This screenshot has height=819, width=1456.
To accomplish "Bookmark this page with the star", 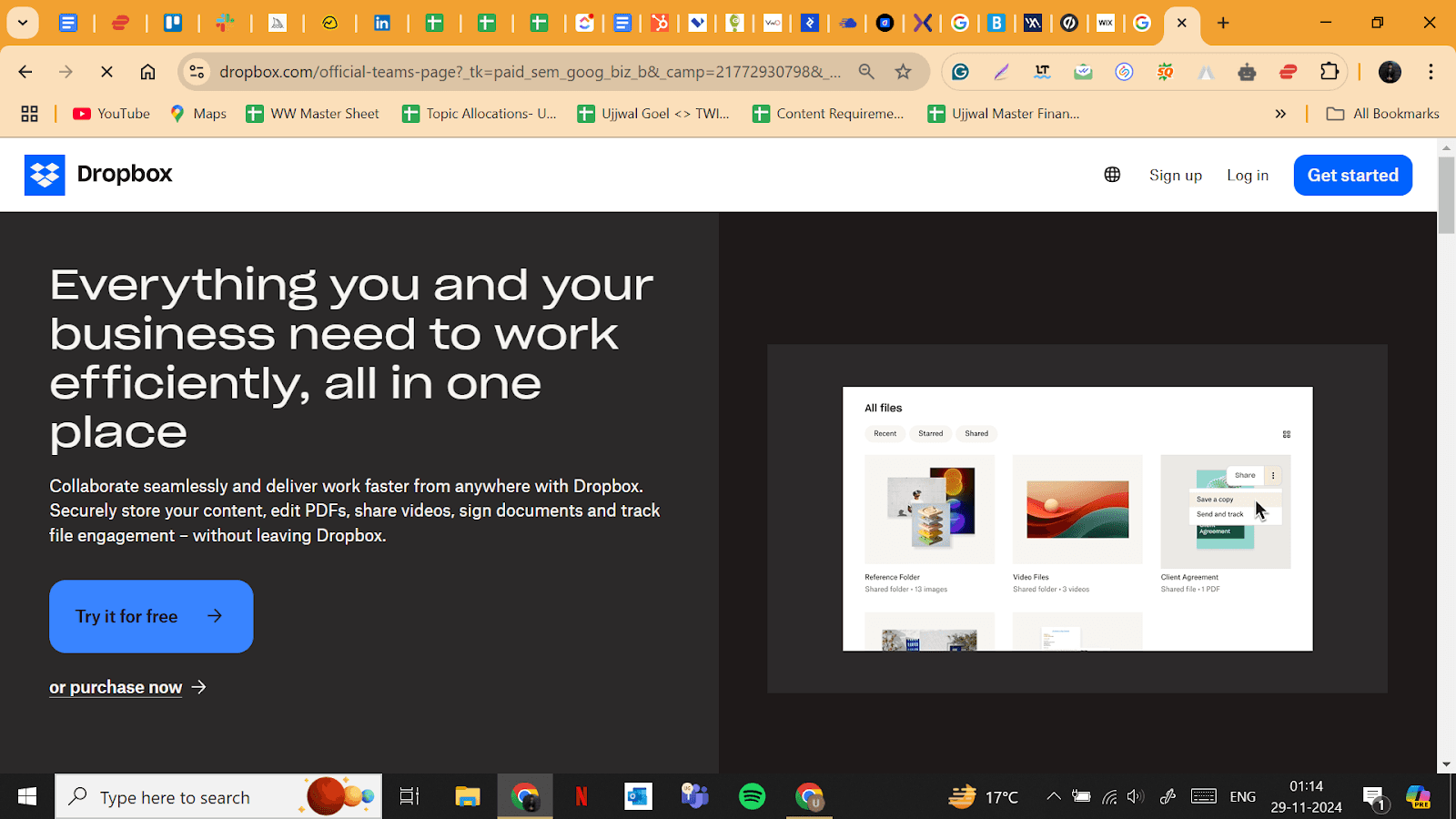I will tap(903, 72).
